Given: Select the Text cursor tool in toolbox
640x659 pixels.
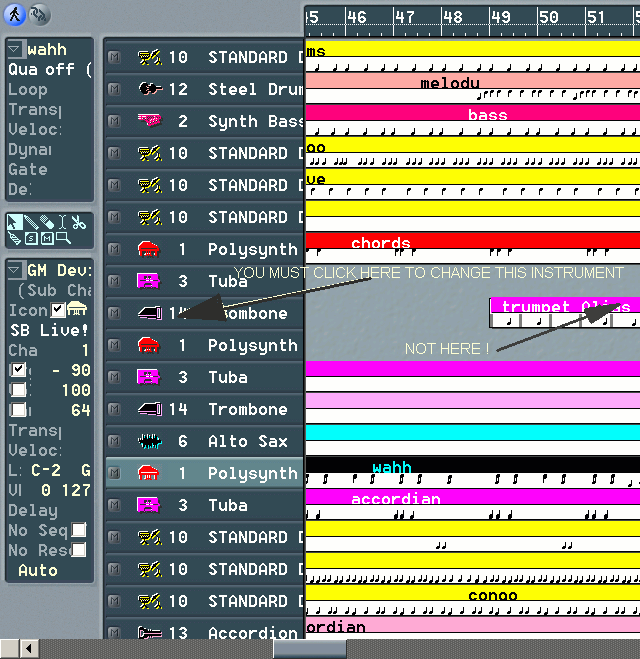Looking at the screenshot, I should tap(62, 222).
